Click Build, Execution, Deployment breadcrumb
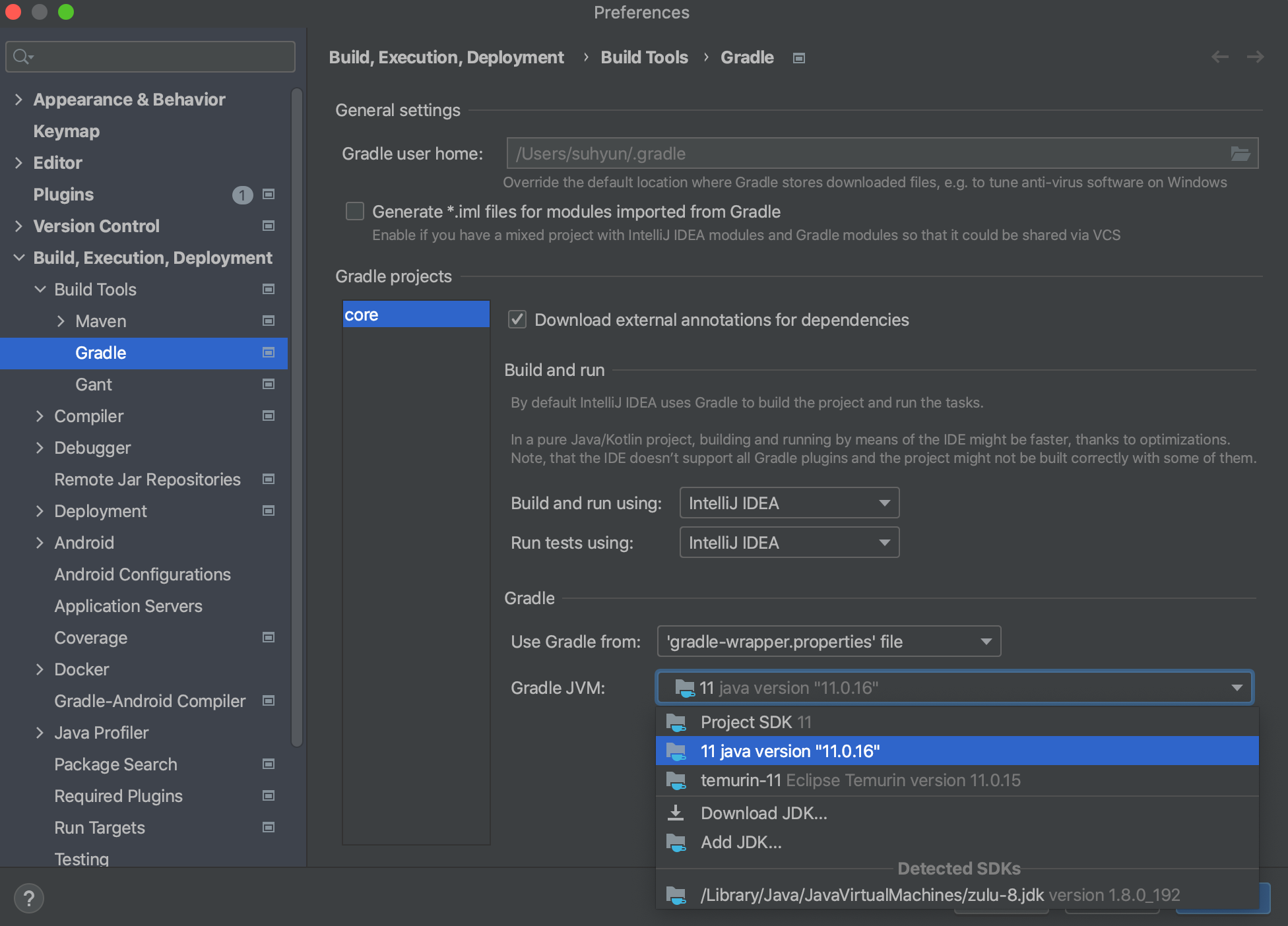Viewport: 1288px width, 926px height. [x=446, y=57]
